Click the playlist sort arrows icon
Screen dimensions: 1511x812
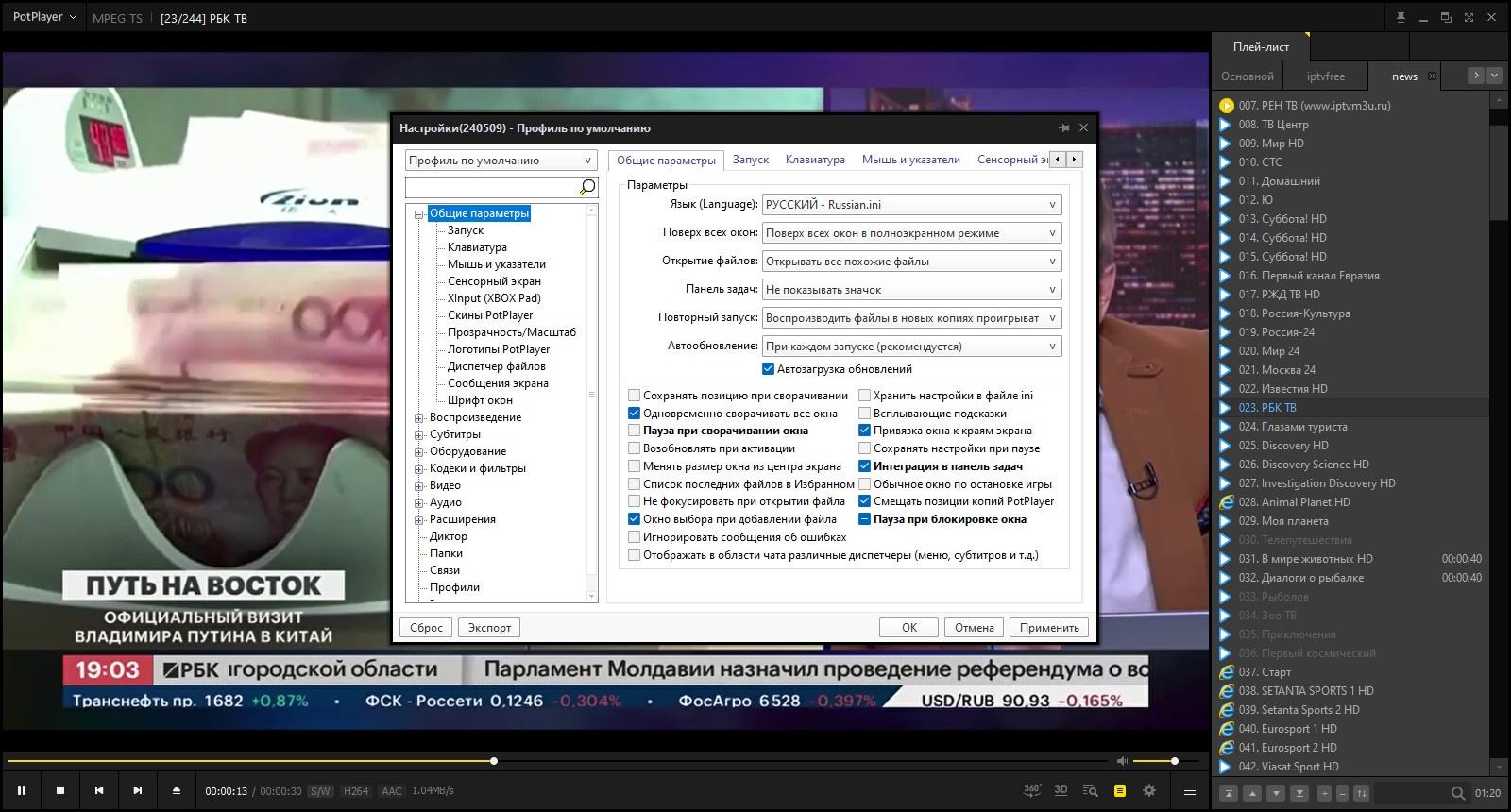coord(1361,793)
